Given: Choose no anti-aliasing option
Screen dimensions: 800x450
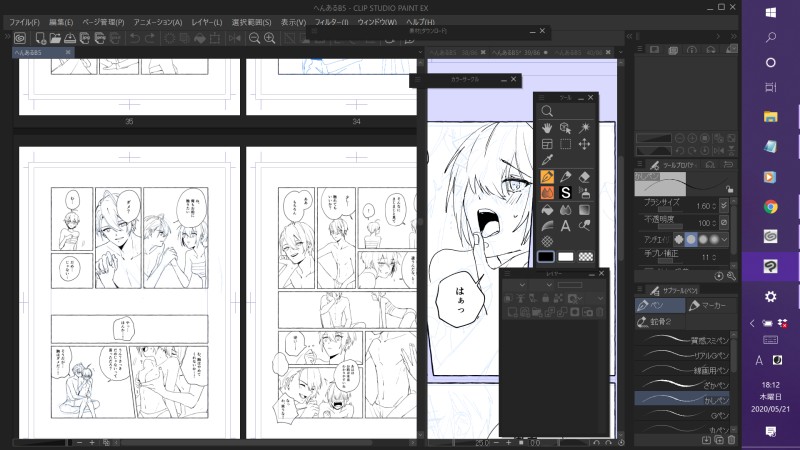Looking at the screenshot, I should (679, 239).
